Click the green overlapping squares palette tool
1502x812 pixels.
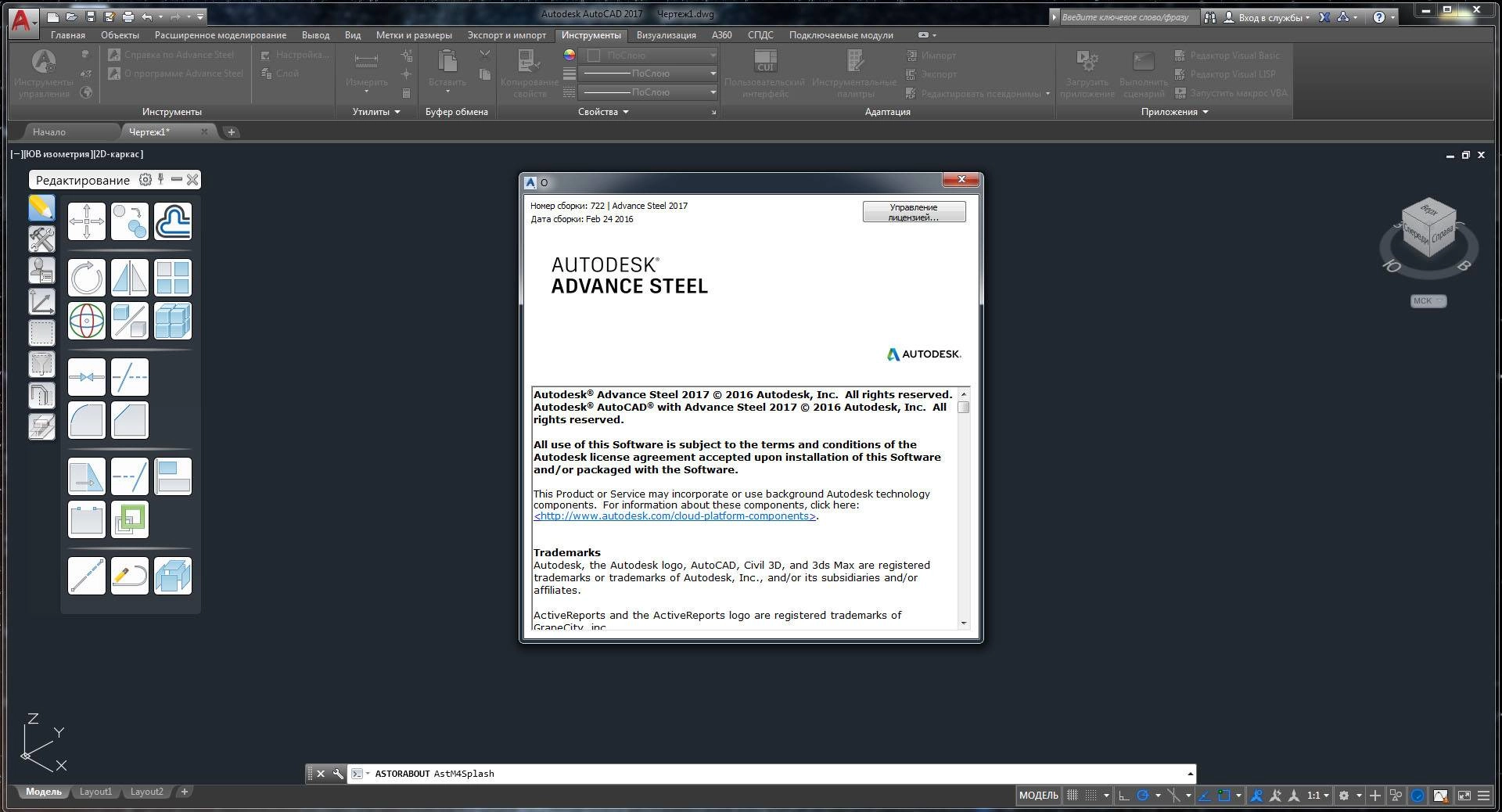[130, 519]
